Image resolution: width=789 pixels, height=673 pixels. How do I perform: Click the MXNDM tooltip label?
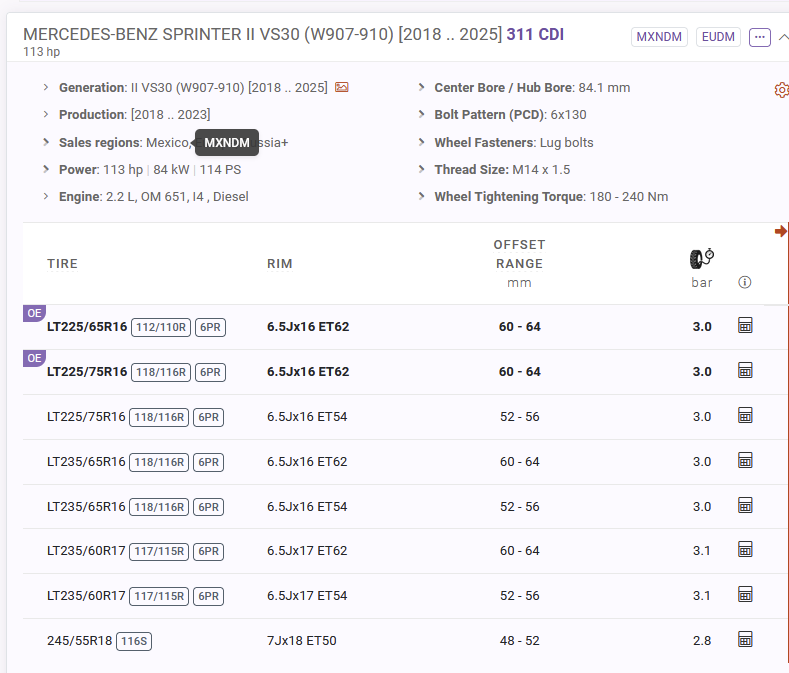pos(226,142)
